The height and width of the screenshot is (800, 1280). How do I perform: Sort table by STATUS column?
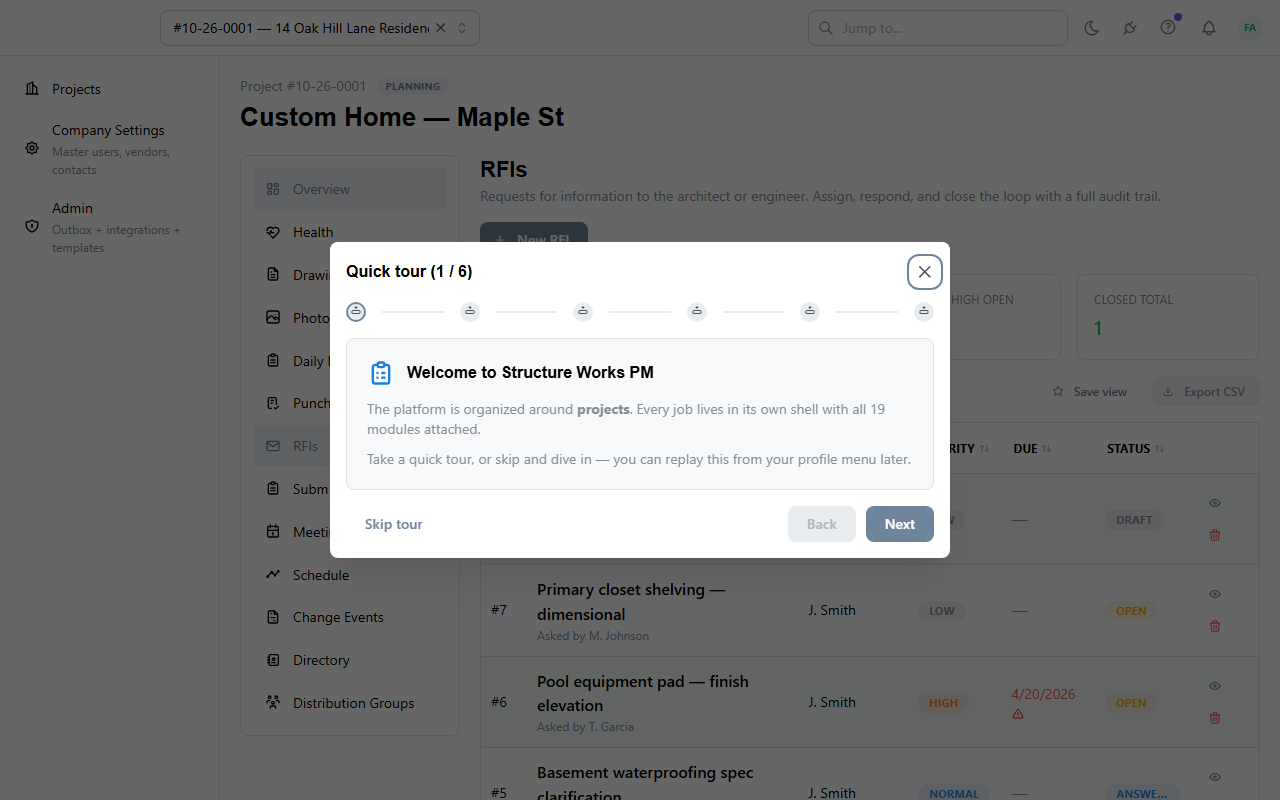[1136, 449]
